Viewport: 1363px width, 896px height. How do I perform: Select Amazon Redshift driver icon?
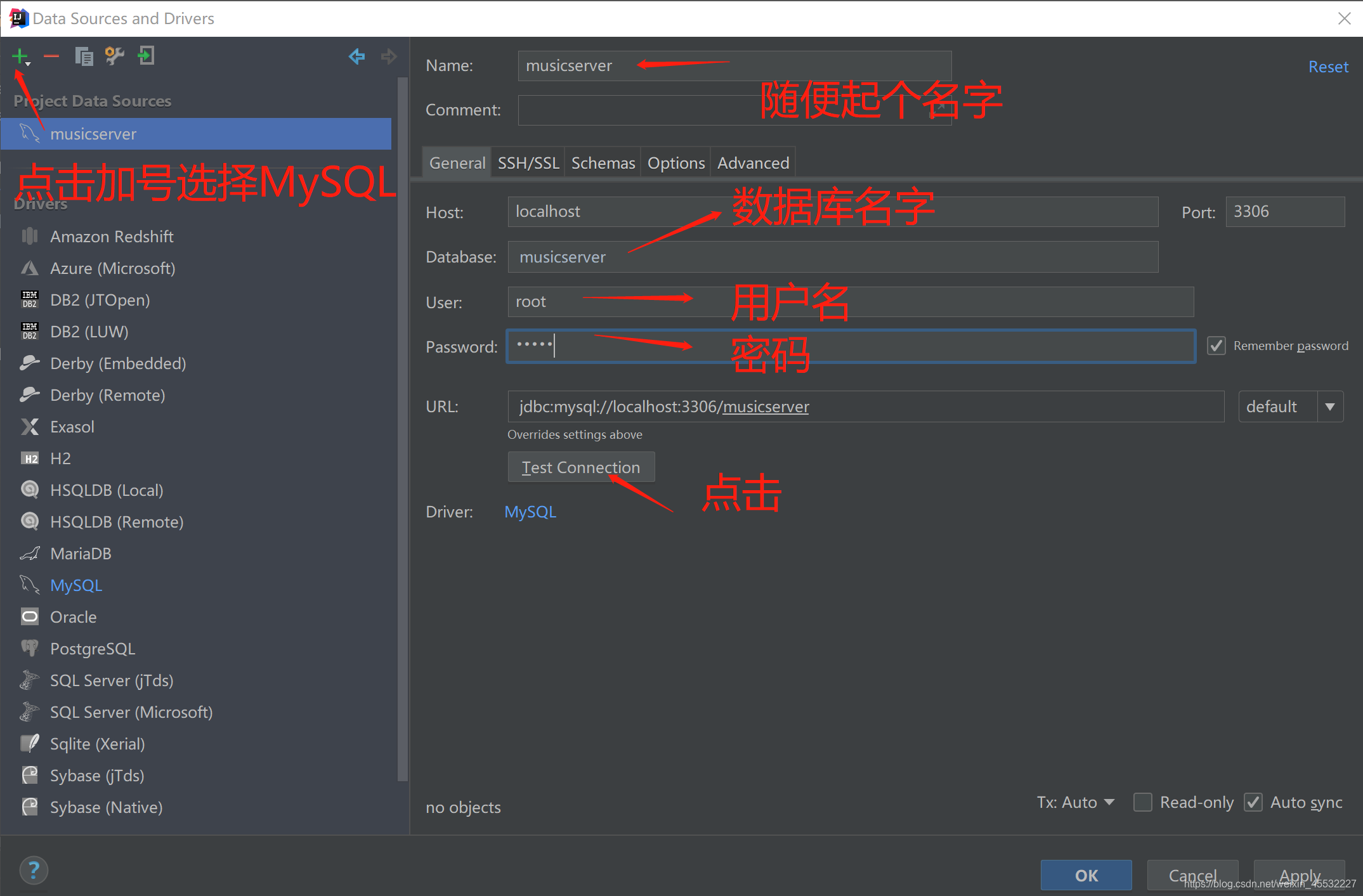pyautogui.click(x=30, y=237)
